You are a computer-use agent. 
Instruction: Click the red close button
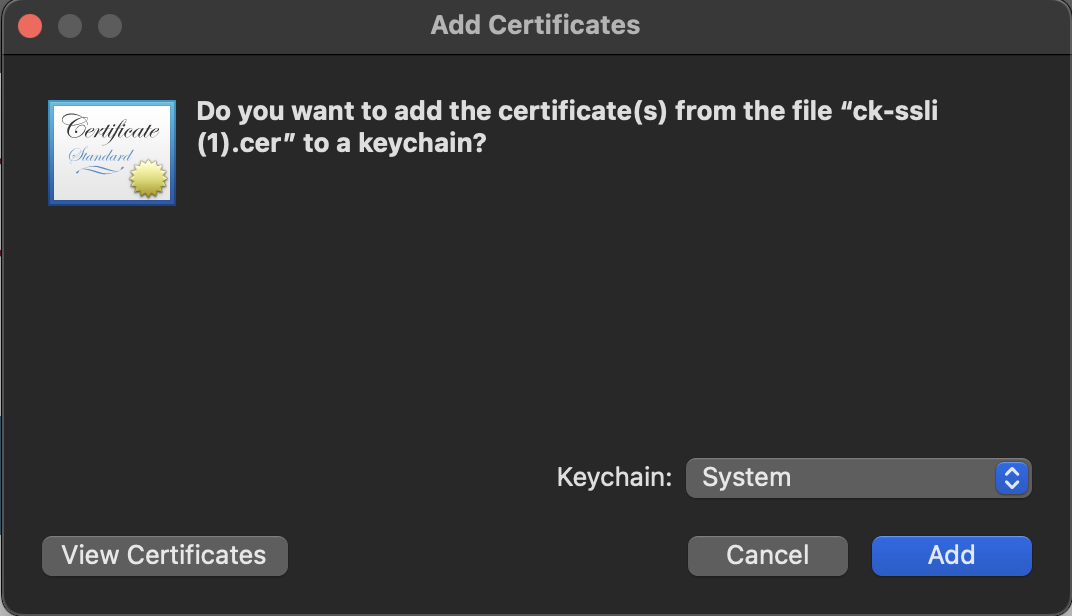point(30,25)
